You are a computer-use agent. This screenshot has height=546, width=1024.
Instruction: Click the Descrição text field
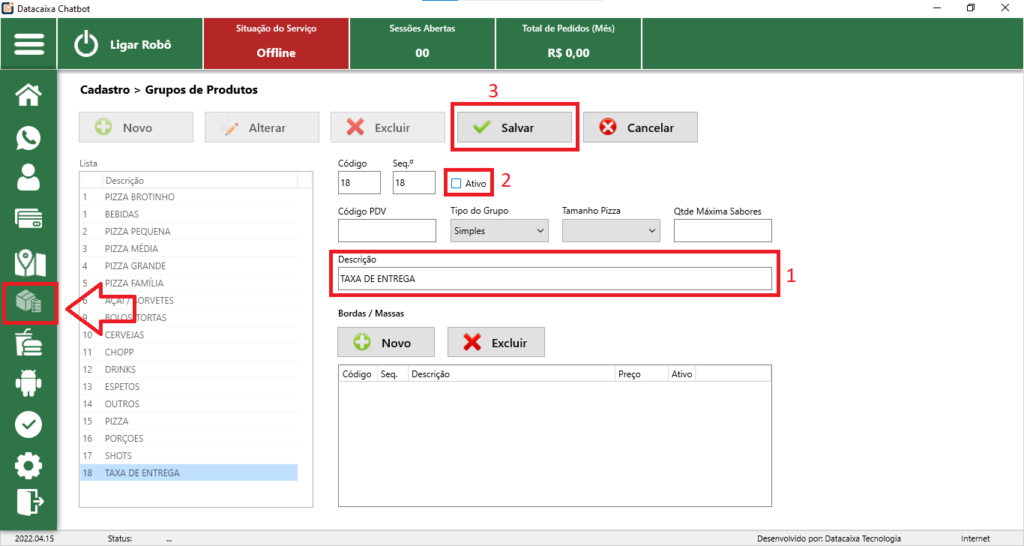point(554,279)
